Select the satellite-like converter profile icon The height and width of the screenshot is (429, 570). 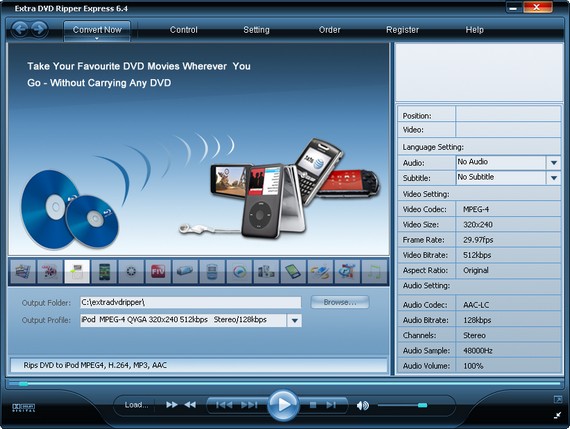point(320,272)
